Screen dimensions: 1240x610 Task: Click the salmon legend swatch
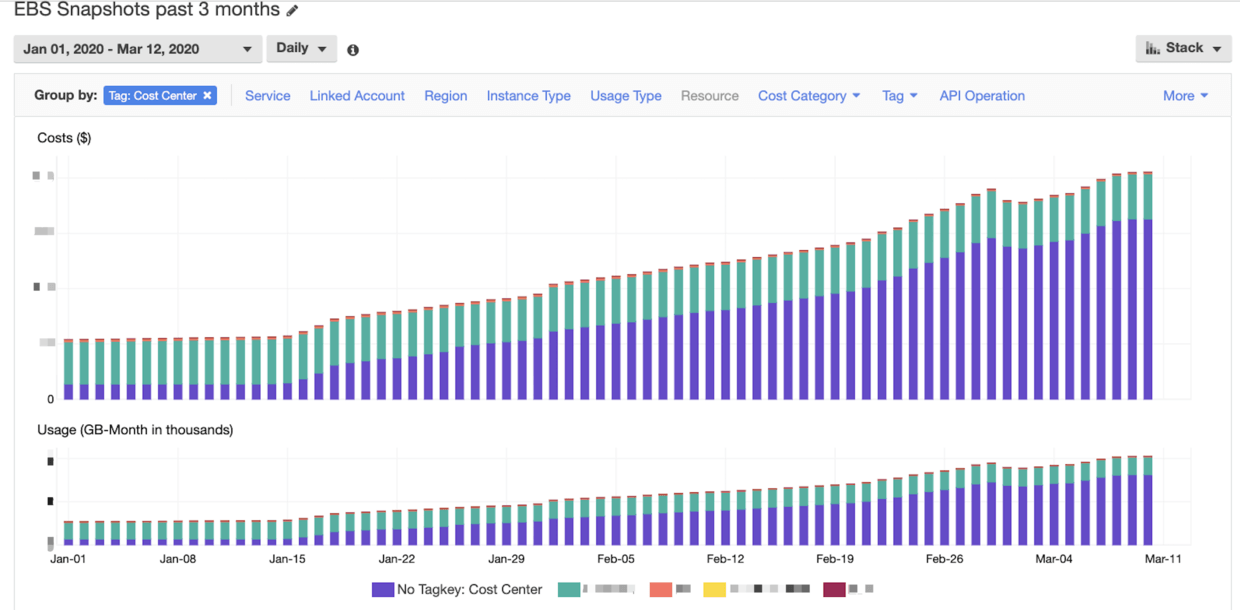click(660, 590)
